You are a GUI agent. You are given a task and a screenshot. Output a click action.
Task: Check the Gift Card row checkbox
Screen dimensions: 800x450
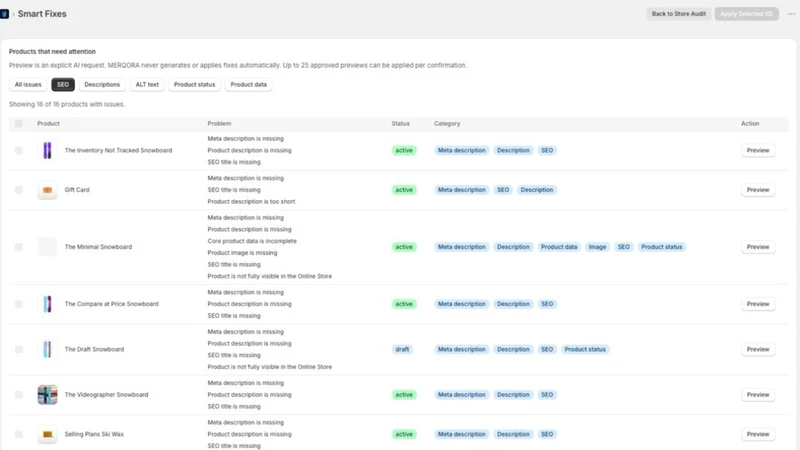click(19, 190)
